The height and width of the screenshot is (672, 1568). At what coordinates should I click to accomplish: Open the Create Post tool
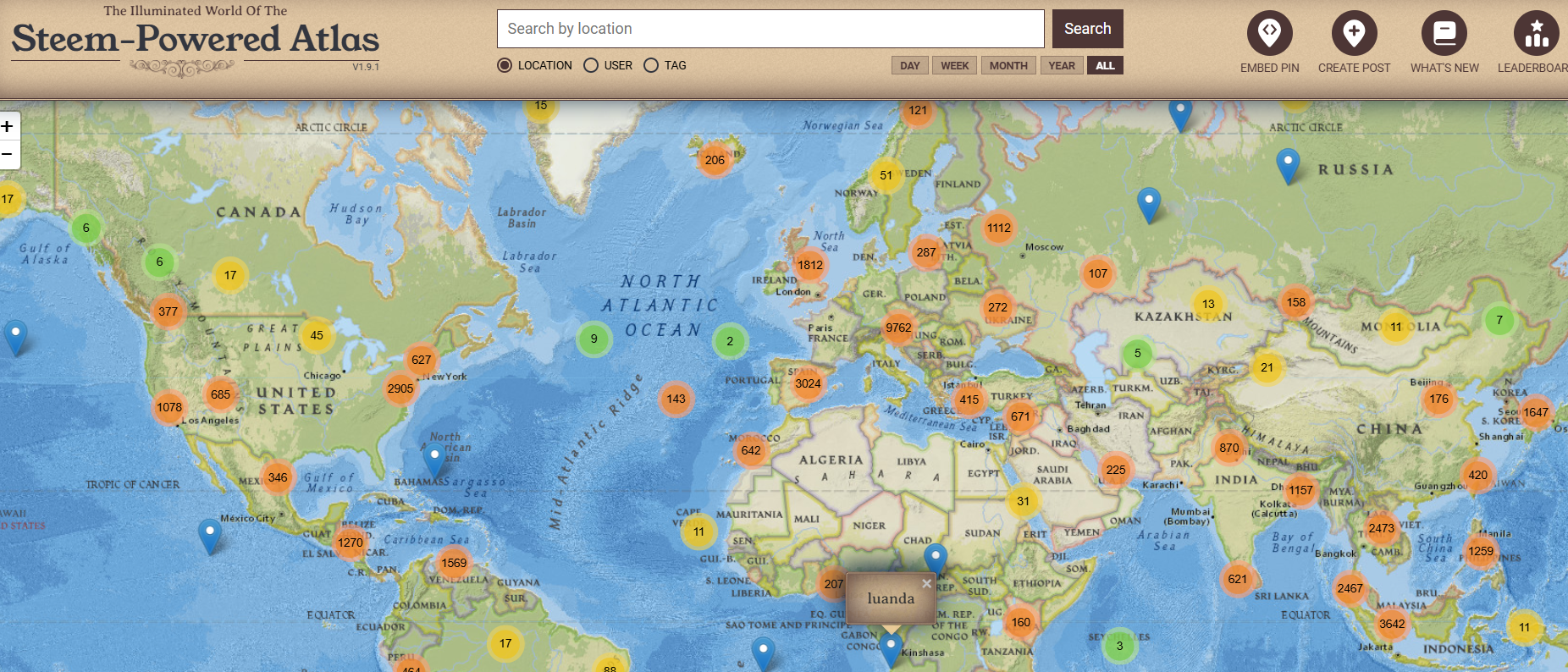pos(1354,42)
